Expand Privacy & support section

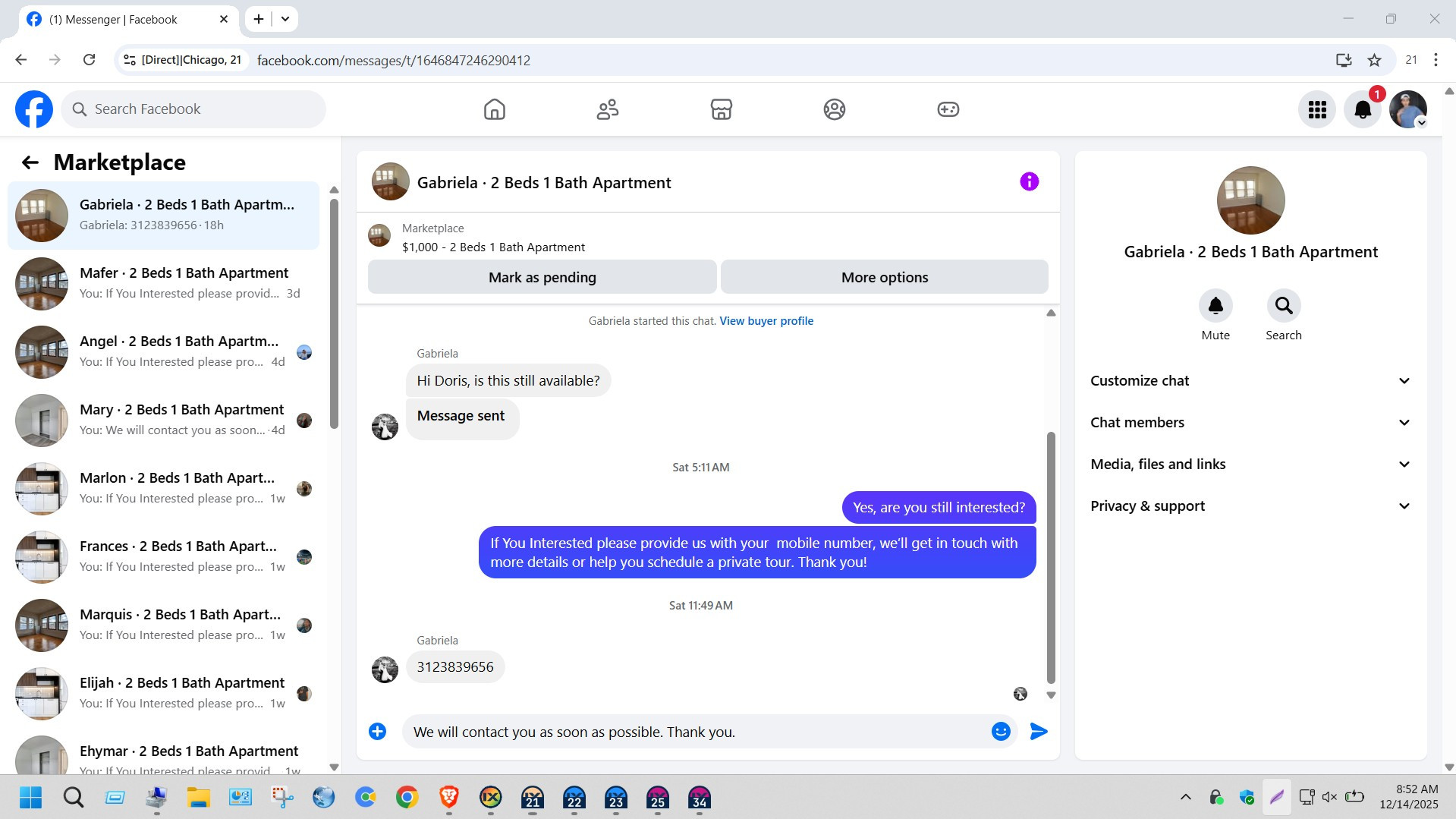1250,506
